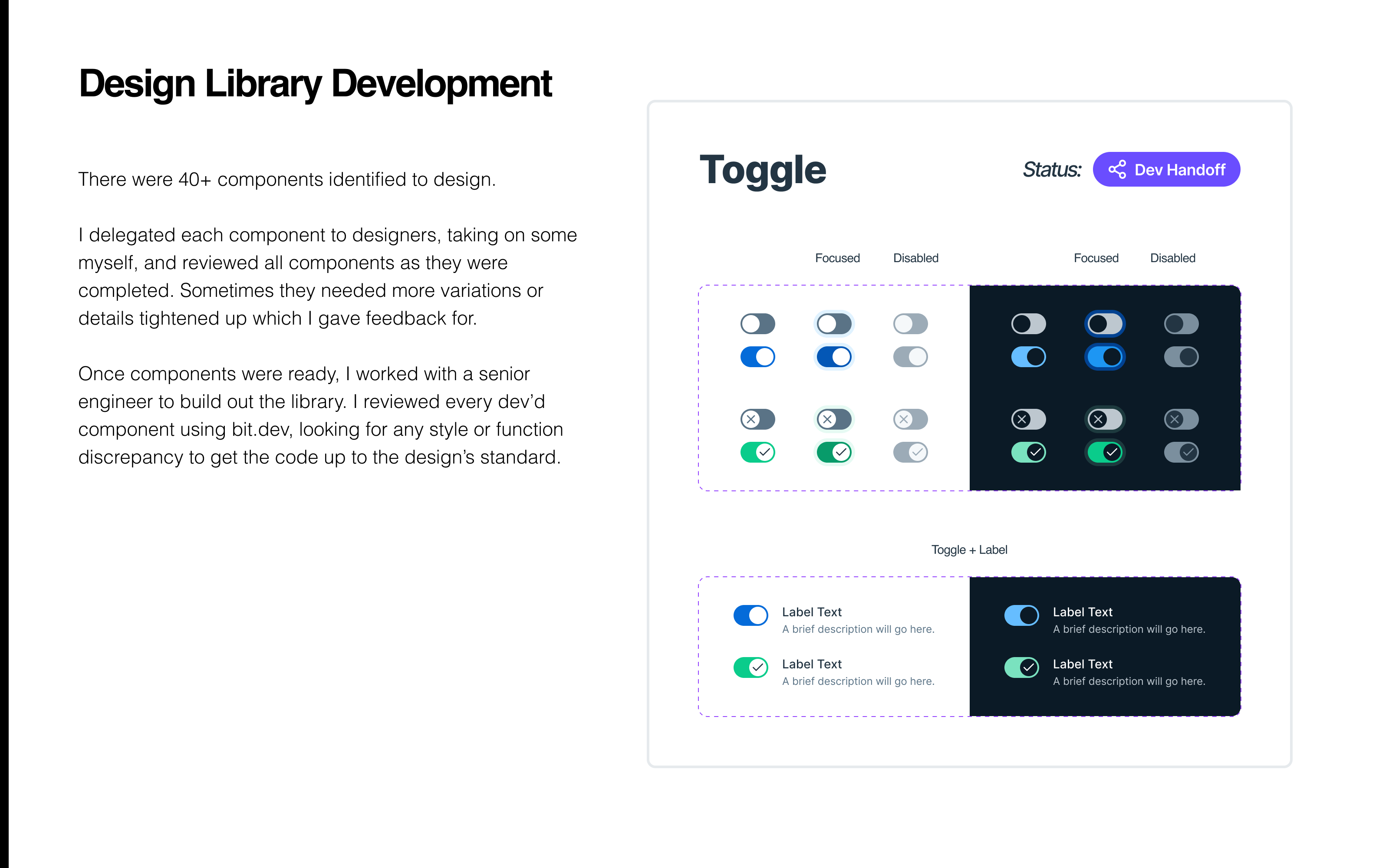
Task: Click the 'Toggle' component title
Action: click(x=763, y=171)
